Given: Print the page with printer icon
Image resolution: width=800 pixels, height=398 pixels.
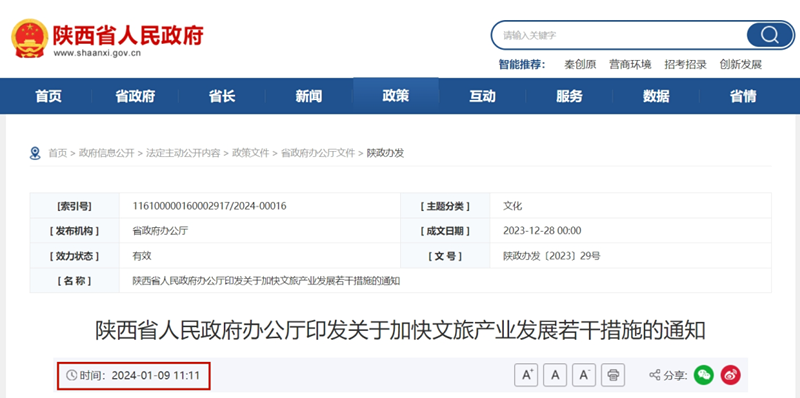Looking at the screenshot, I should tap(613, 376).
